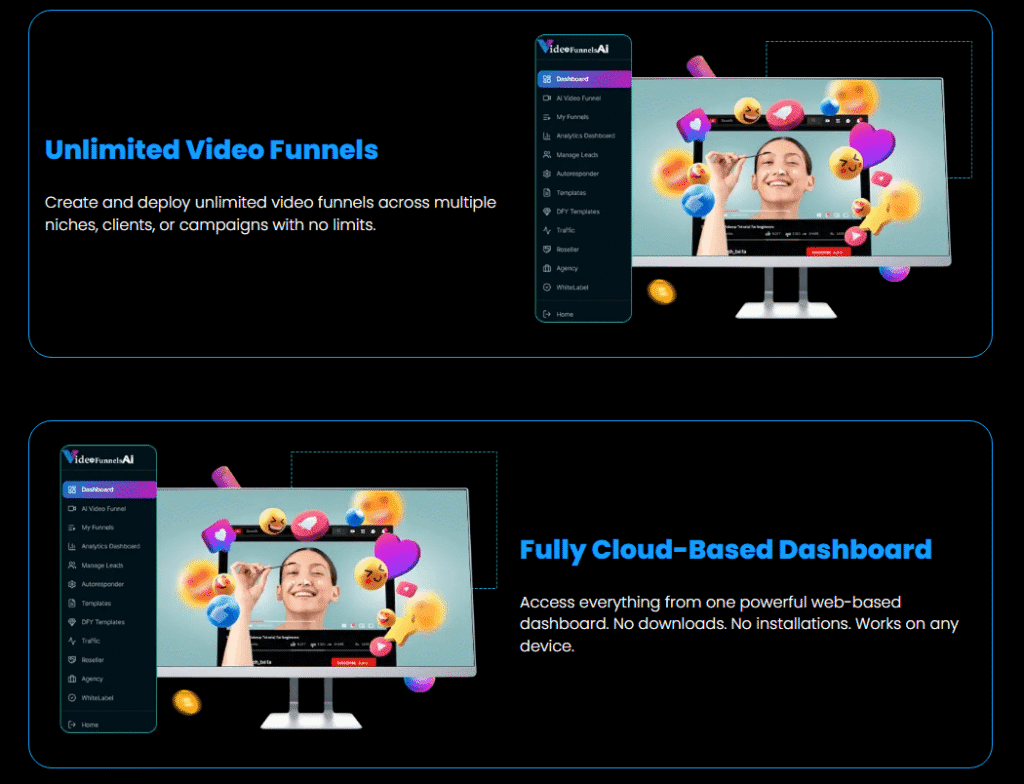Click the Analytics Dashboard chart icon
This screenshot has width=1024, height=784.
[71, 546]
